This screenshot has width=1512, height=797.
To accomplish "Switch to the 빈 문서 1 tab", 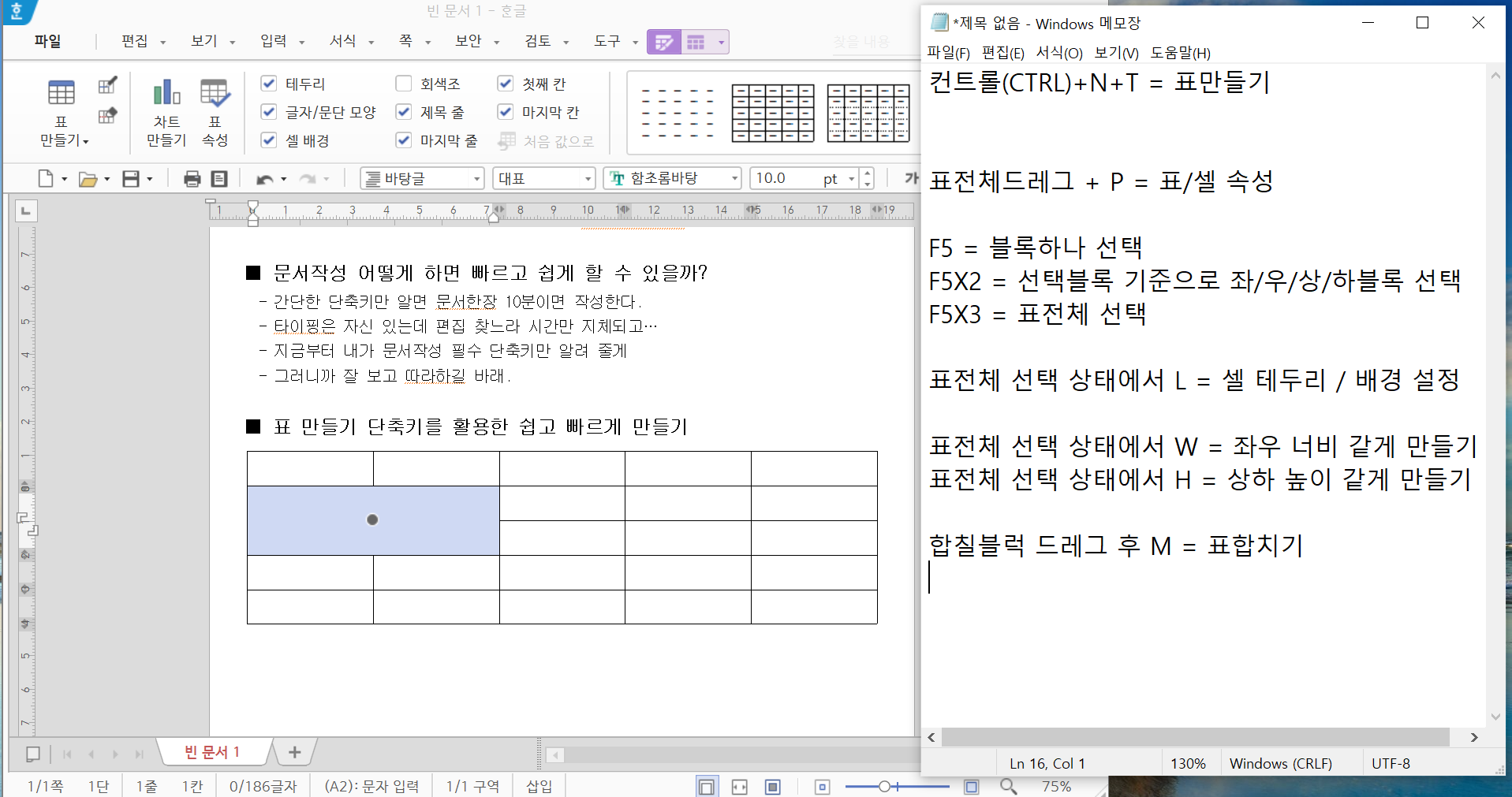I will [x=212, y=752].
